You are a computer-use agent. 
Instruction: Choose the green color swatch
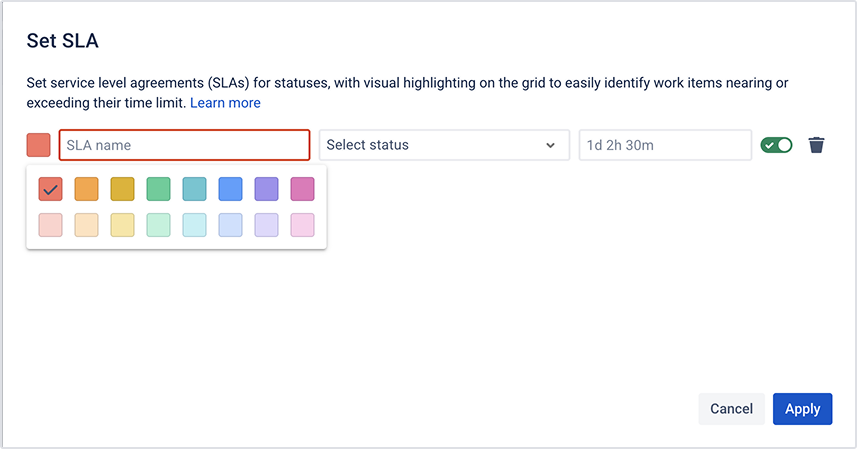[x=159, y=189]
